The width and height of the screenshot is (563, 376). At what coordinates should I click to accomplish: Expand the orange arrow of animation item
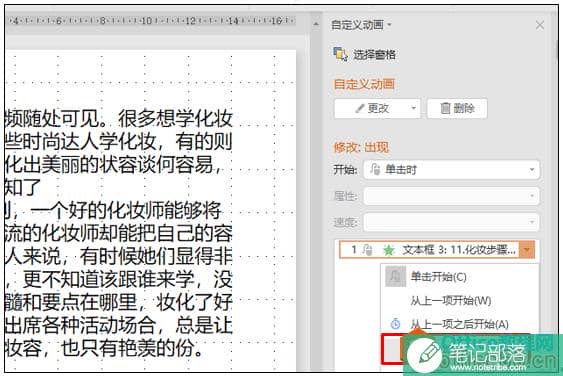coord(527,250)
